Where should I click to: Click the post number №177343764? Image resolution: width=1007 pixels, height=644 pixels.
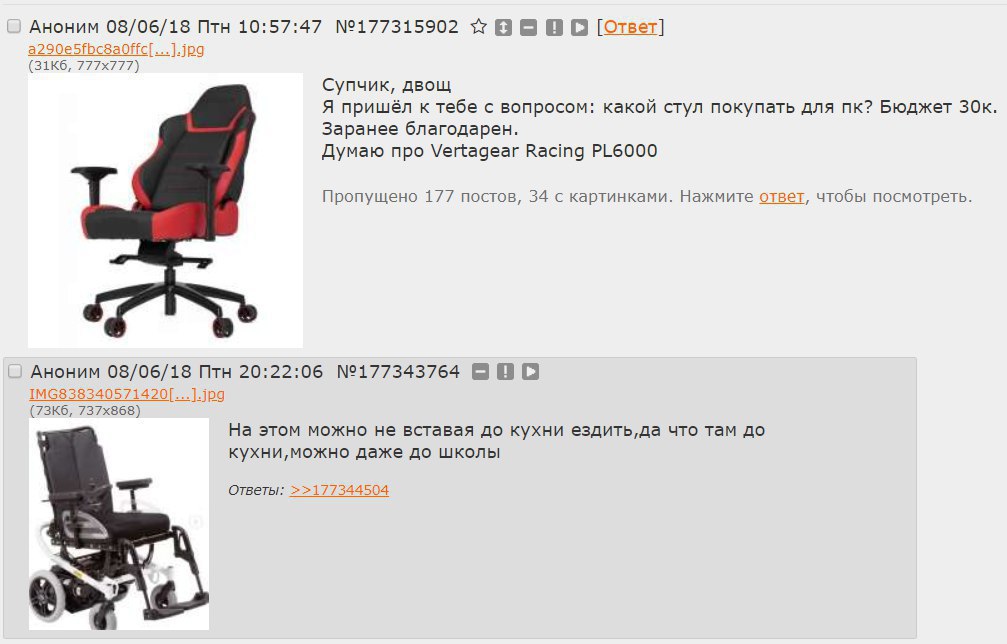click(398, 372)
